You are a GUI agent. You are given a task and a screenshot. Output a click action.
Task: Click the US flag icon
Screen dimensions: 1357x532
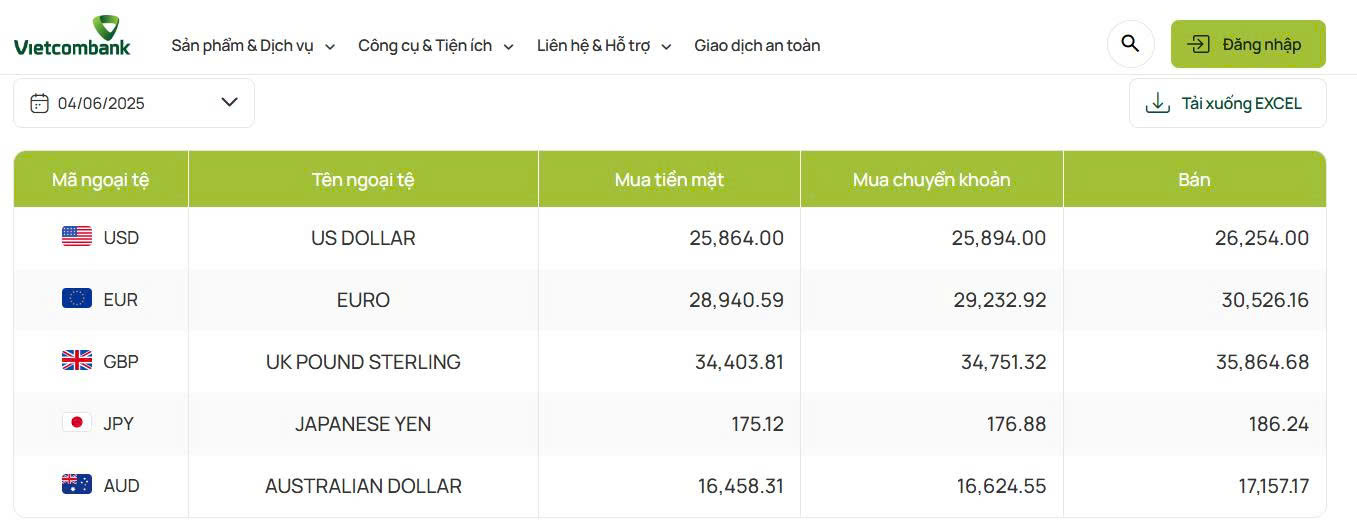click(x=77, y=237)
